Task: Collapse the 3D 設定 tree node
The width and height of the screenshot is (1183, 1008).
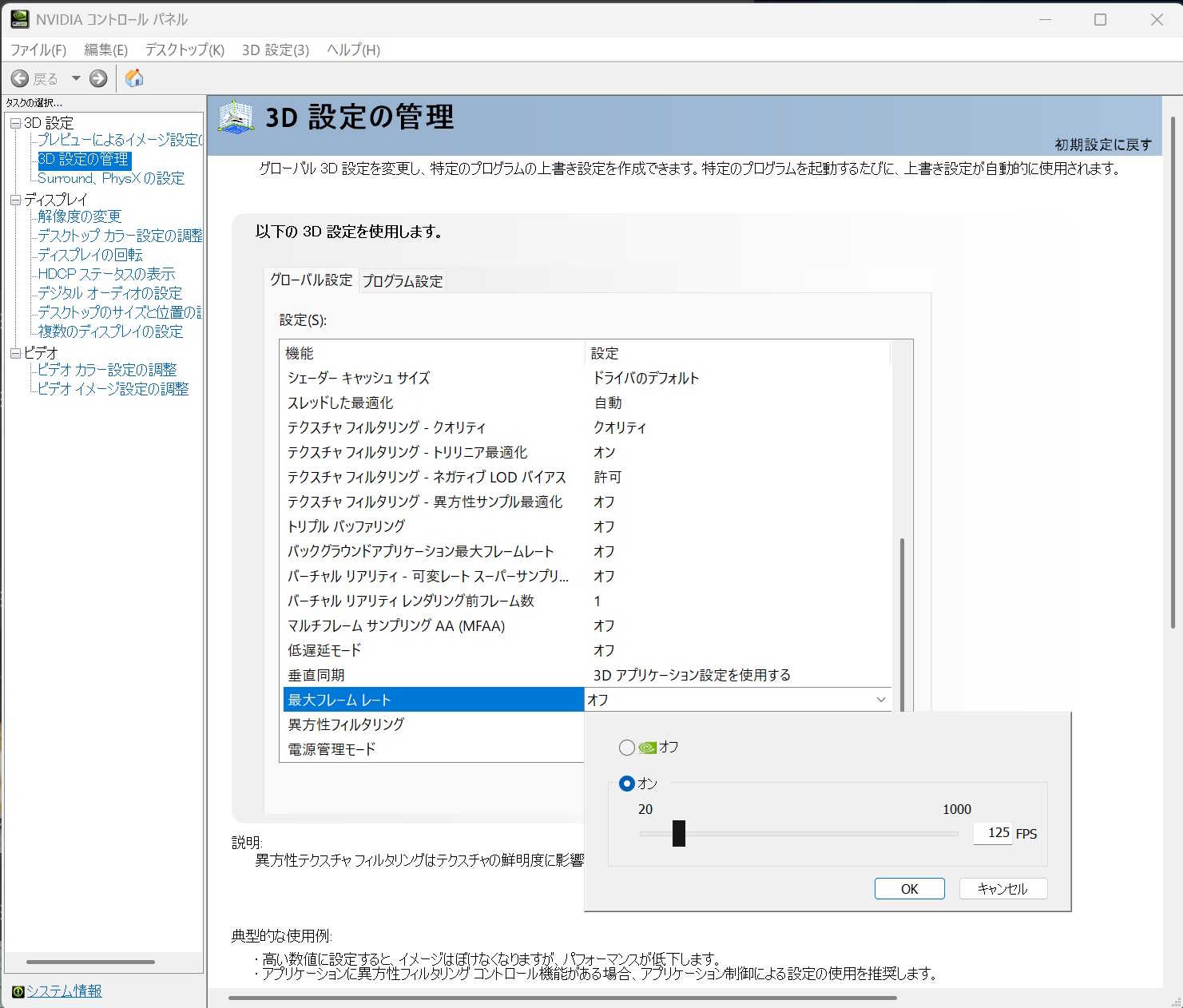Action: 15,123
